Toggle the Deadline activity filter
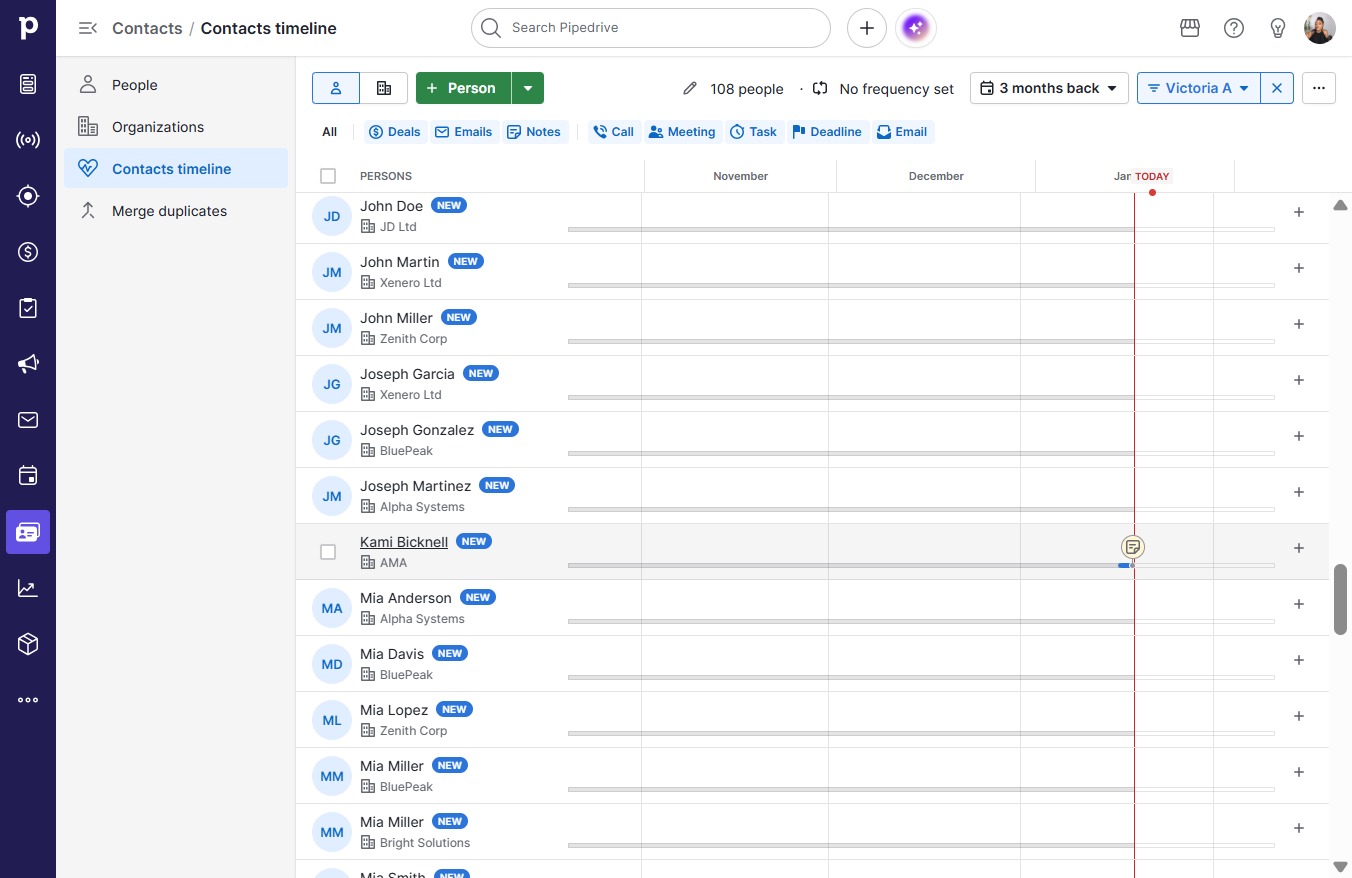1352x878 pixels. (x=827, y=132)
